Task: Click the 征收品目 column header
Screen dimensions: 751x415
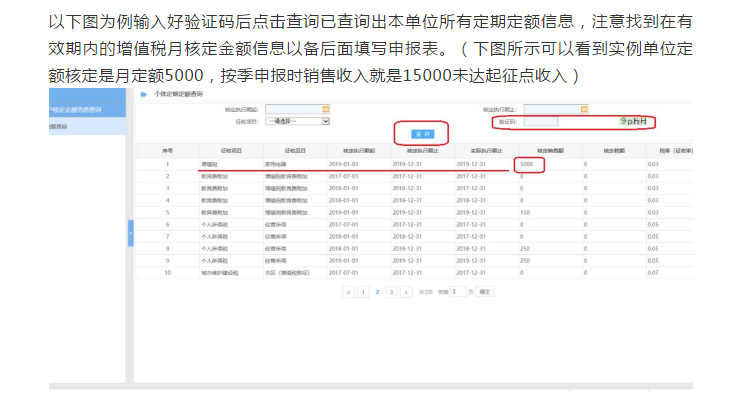Action: pyautogui.click(x=295, y=150)
